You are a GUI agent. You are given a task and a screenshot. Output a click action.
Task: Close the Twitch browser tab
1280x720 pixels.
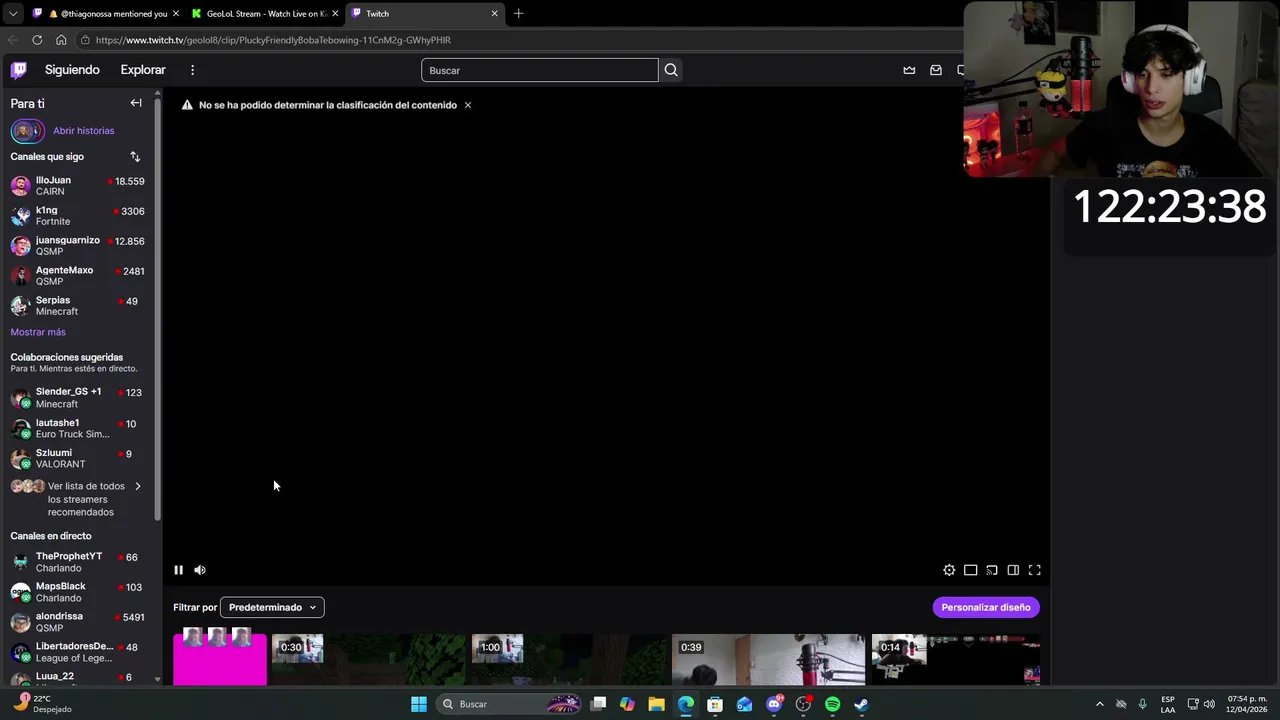point(494,14)
